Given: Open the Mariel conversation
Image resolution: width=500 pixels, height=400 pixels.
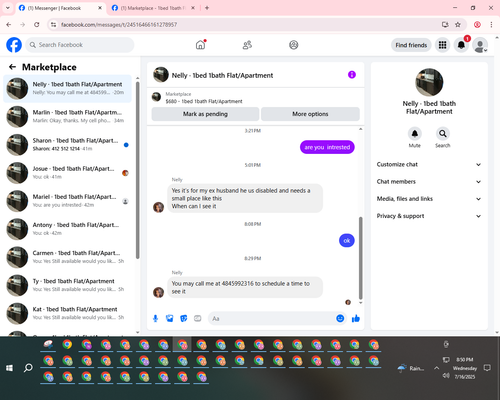Looking at the screenshot, I should 68,201.
